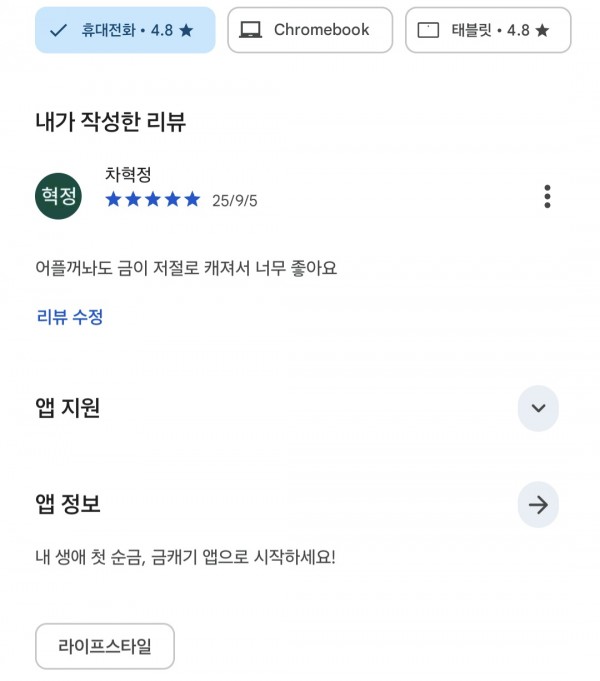Click the first blue rating star
Image resolution: width=600 pixels, height=681 pixels.
pyautogui.click(x=113, y=200)
